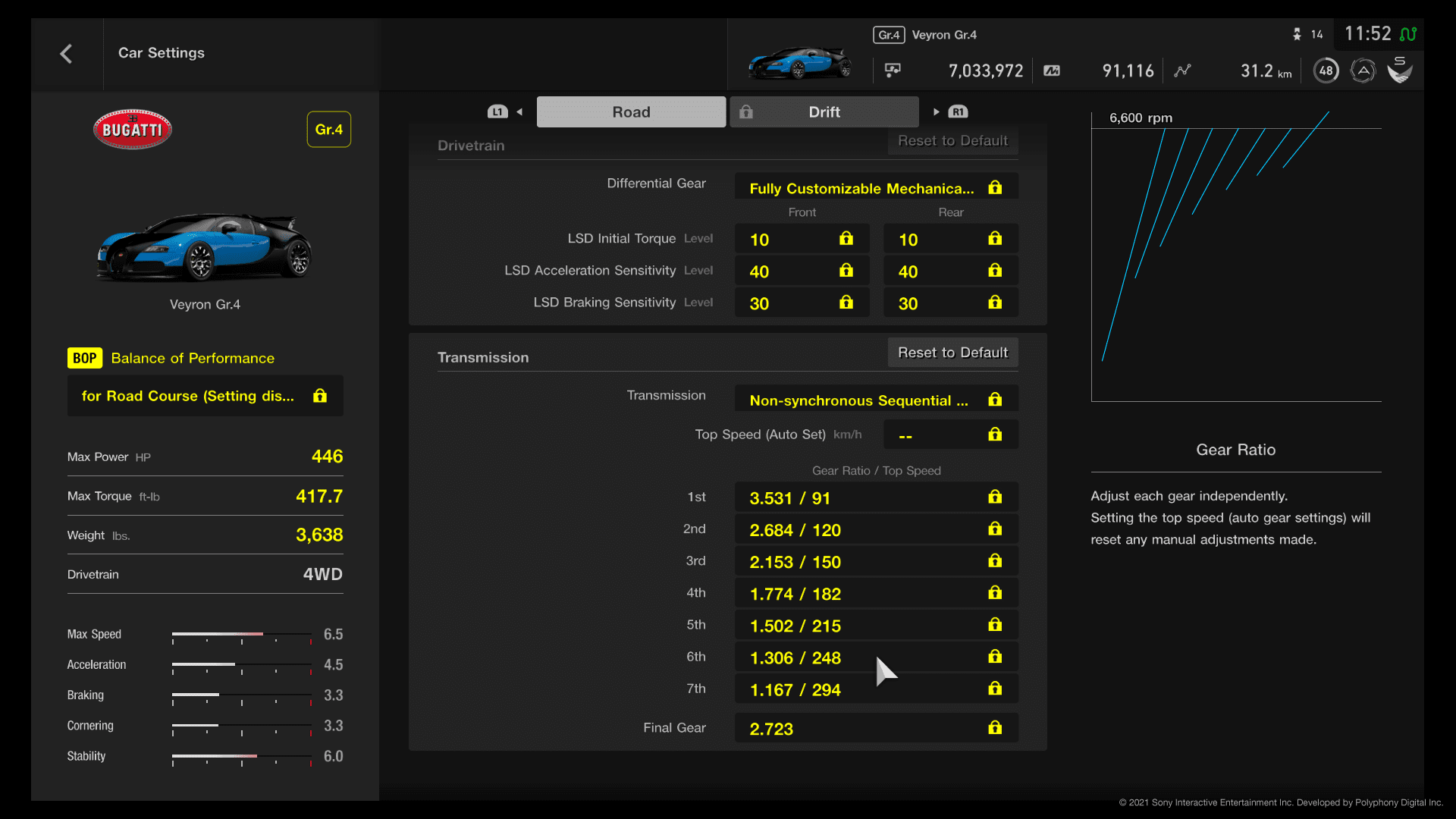This screenshot has height=819, width=1456.
Task: Click the Drivetrain value 4WD
Action: tap(323, 574)
